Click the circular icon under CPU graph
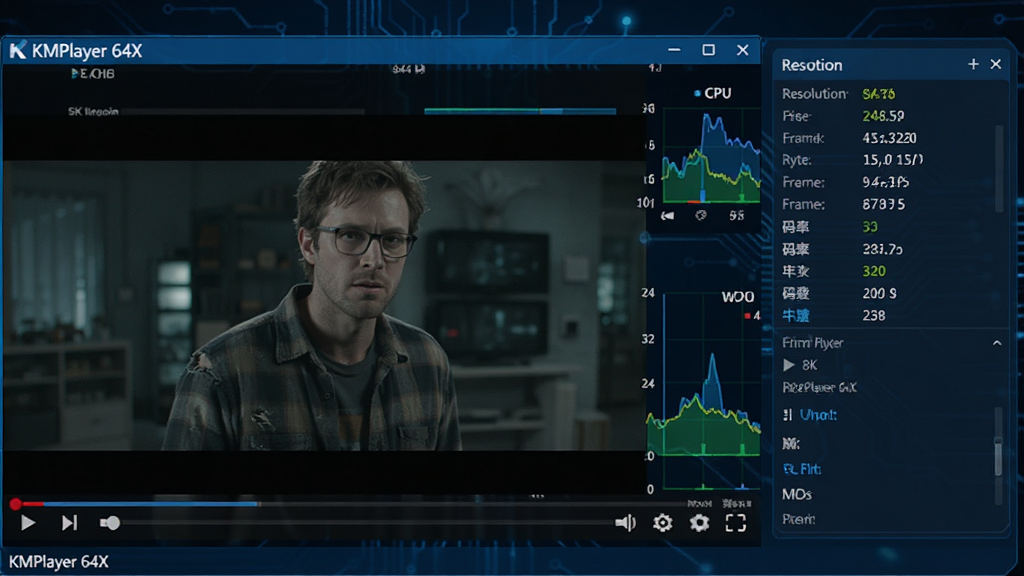The width and height of the screenshot is (1024, 576). click(x=701, y=216)
